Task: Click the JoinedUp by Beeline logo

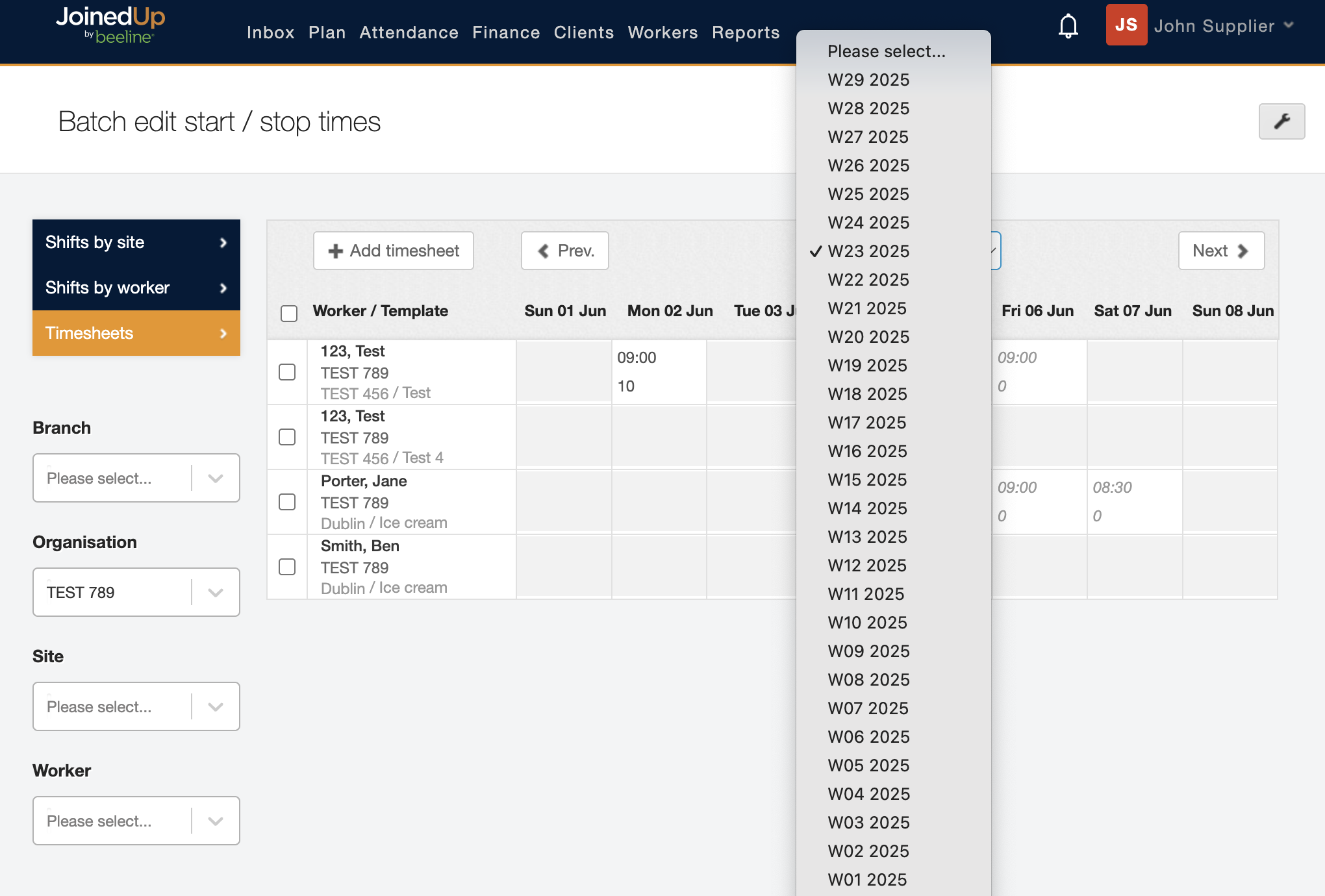Action: point(110,25)
